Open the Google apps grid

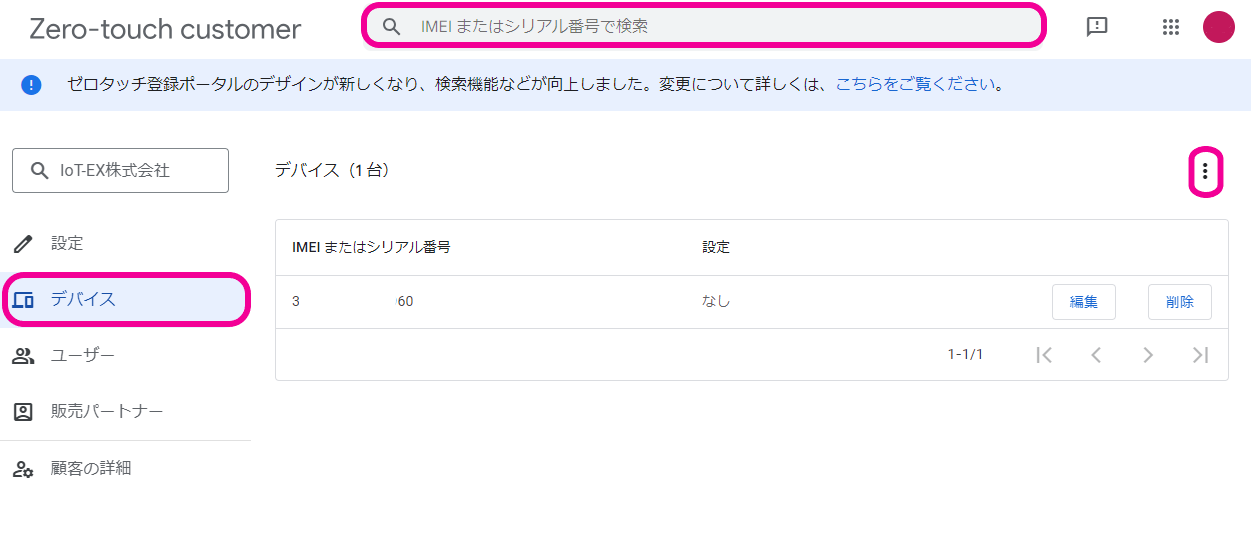tap(1171, 27)
